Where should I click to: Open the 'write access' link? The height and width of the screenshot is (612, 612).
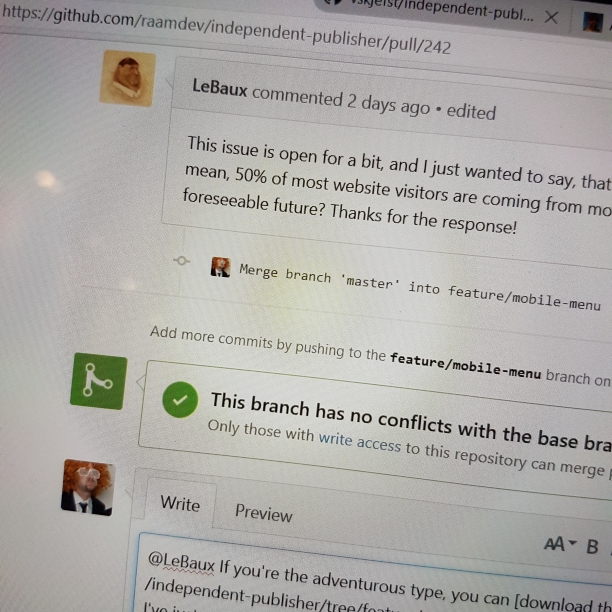tap(359, 442)
